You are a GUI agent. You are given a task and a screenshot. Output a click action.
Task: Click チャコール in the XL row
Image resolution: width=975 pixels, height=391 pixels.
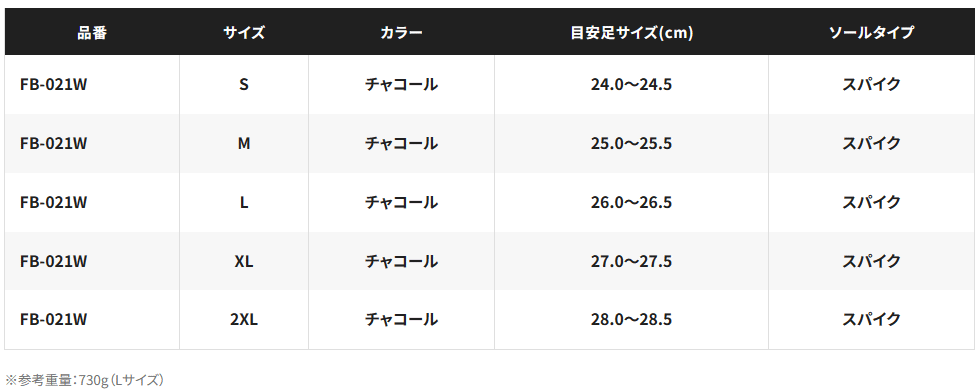coord(401,261)
